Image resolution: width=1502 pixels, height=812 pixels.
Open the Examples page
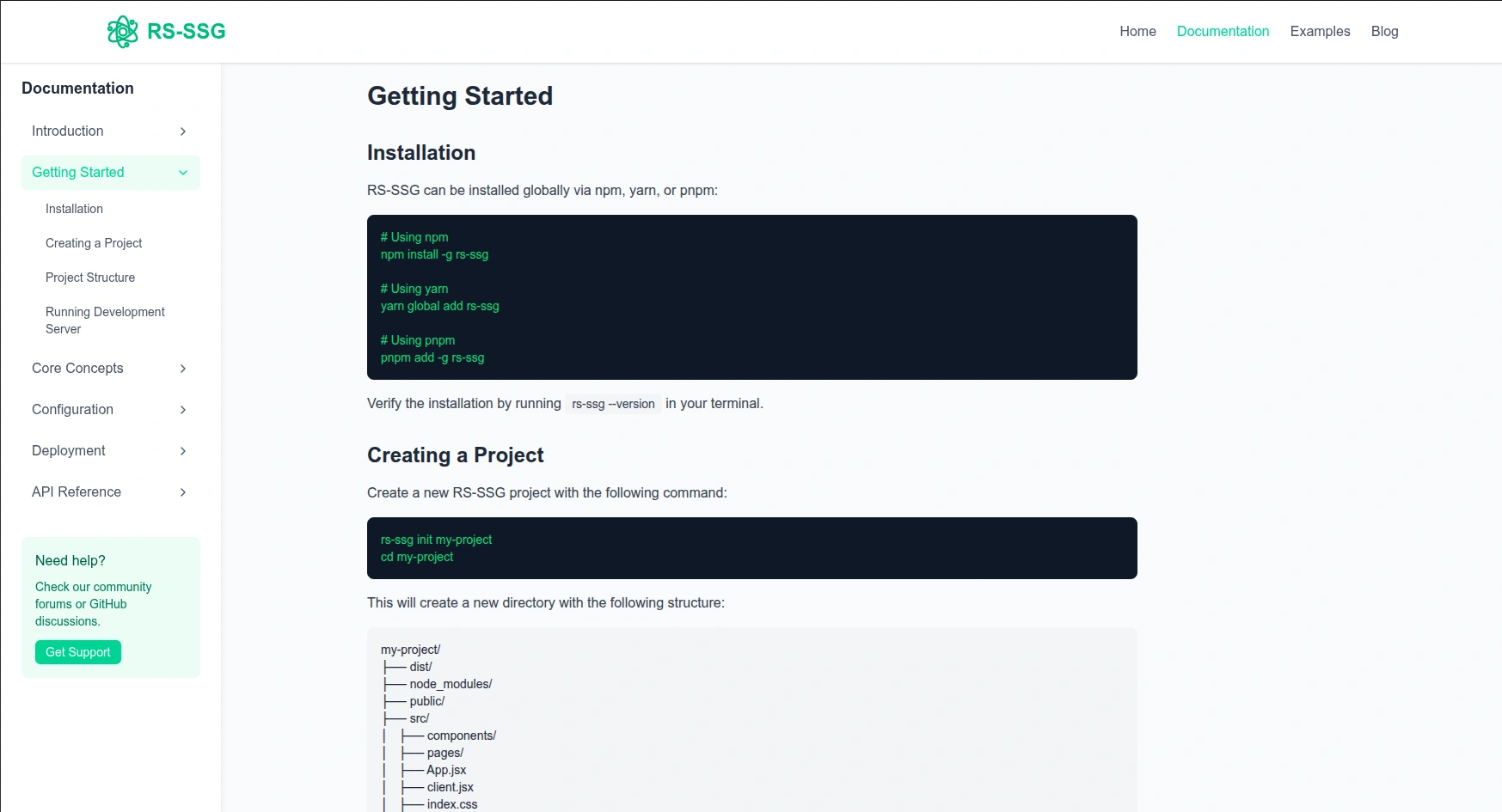1319,32
